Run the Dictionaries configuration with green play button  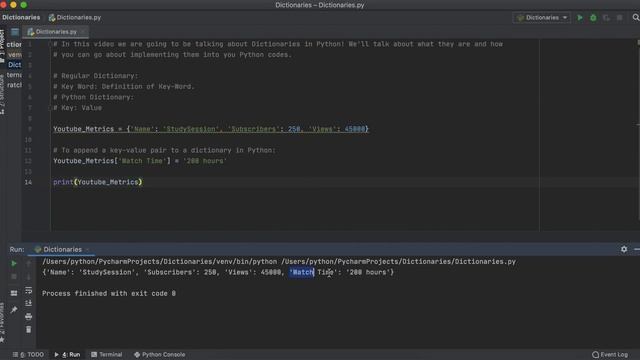(x=580, y=18)
